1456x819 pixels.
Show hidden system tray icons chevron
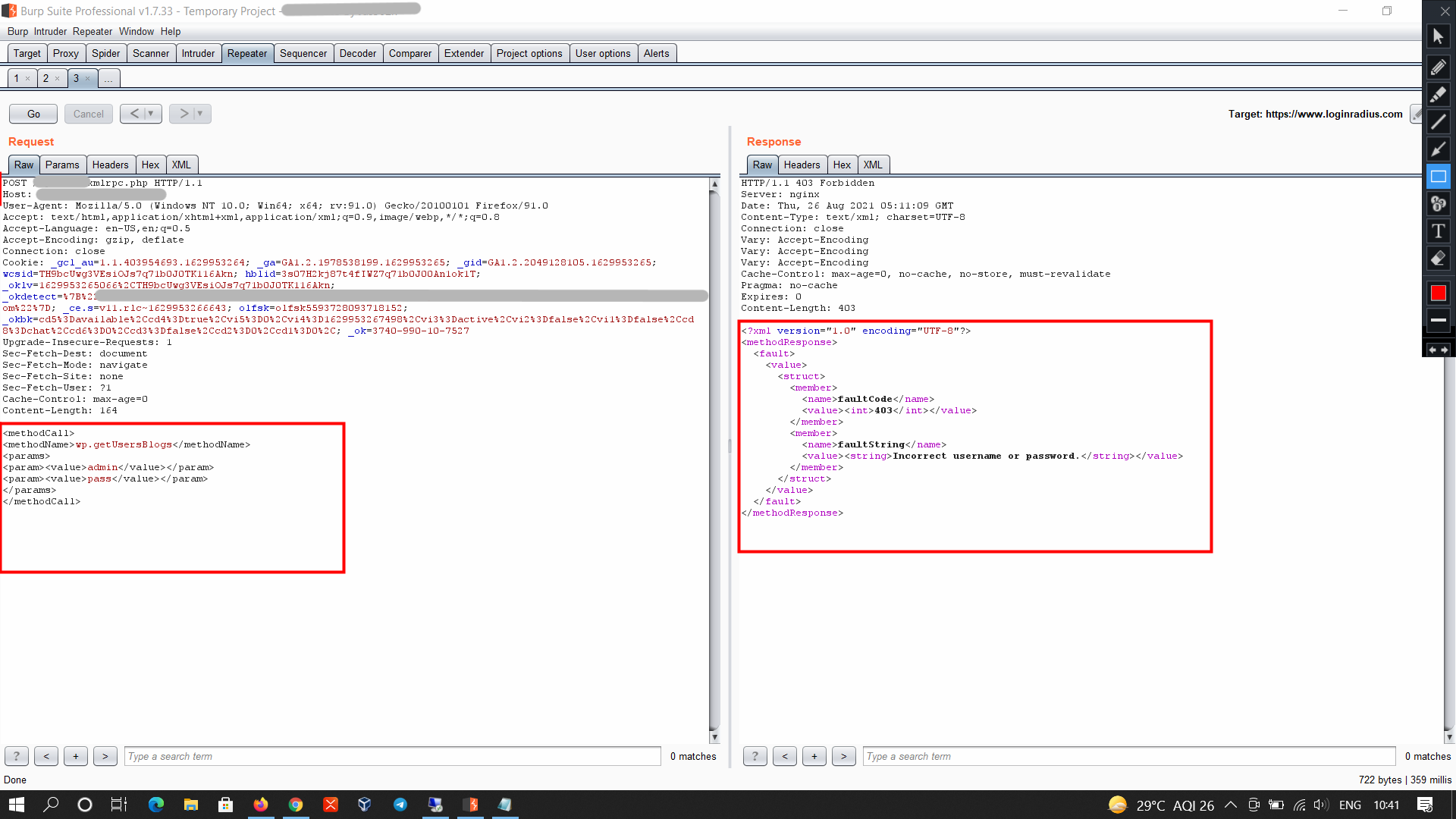click(1230, 805)
